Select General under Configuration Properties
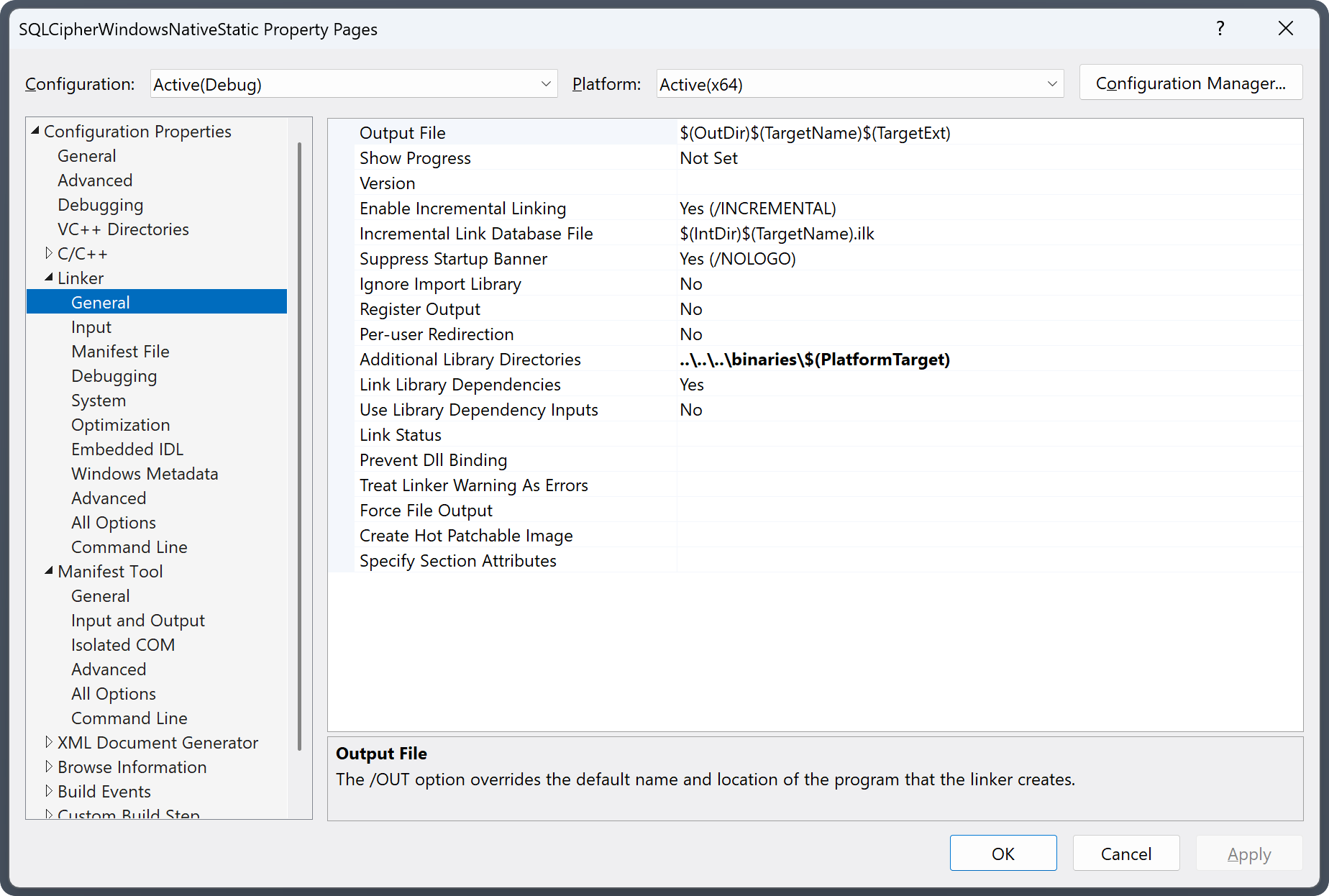Screen dimensions: 1329x896 point(86,156)
